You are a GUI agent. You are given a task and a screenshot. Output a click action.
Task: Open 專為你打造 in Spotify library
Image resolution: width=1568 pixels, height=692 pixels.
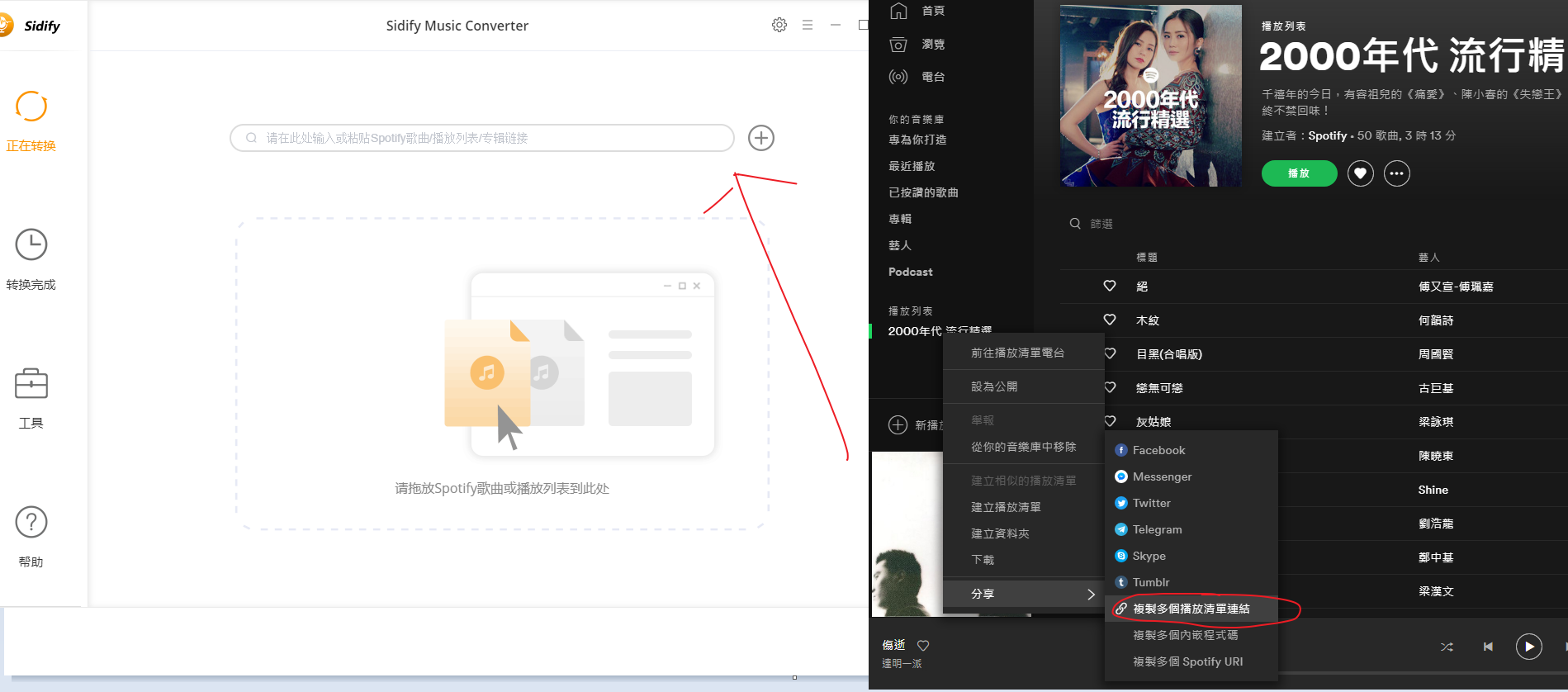click(x=917, y=140)
